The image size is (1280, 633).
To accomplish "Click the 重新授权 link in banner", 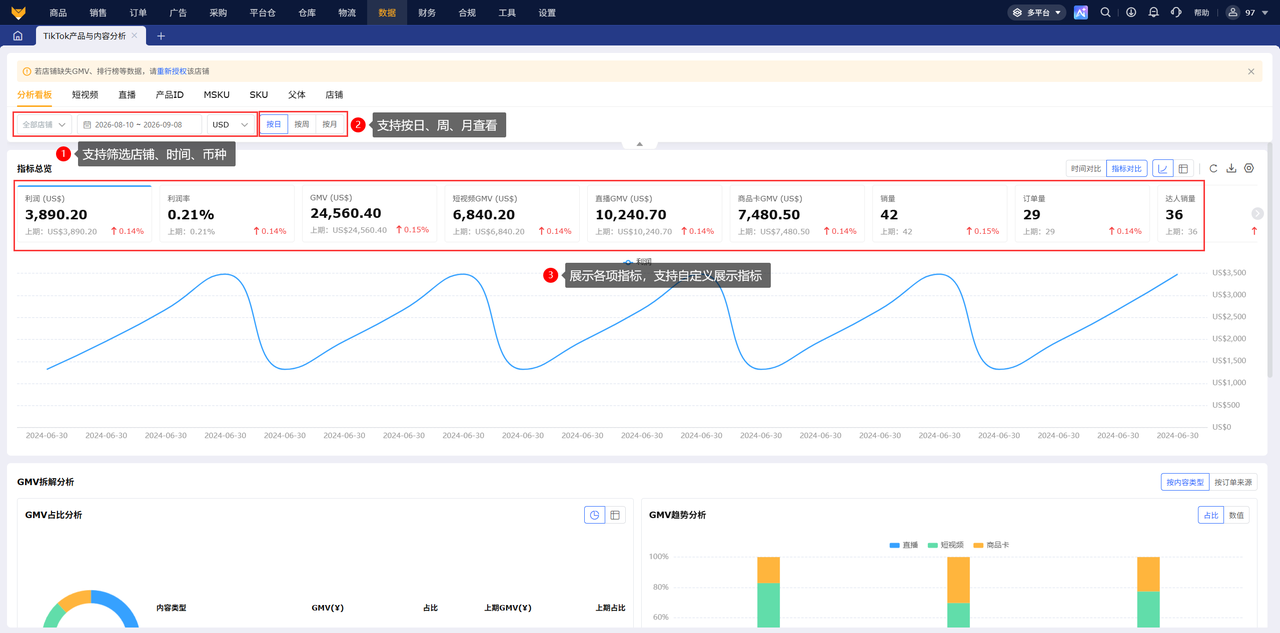I will pos(171,72).
